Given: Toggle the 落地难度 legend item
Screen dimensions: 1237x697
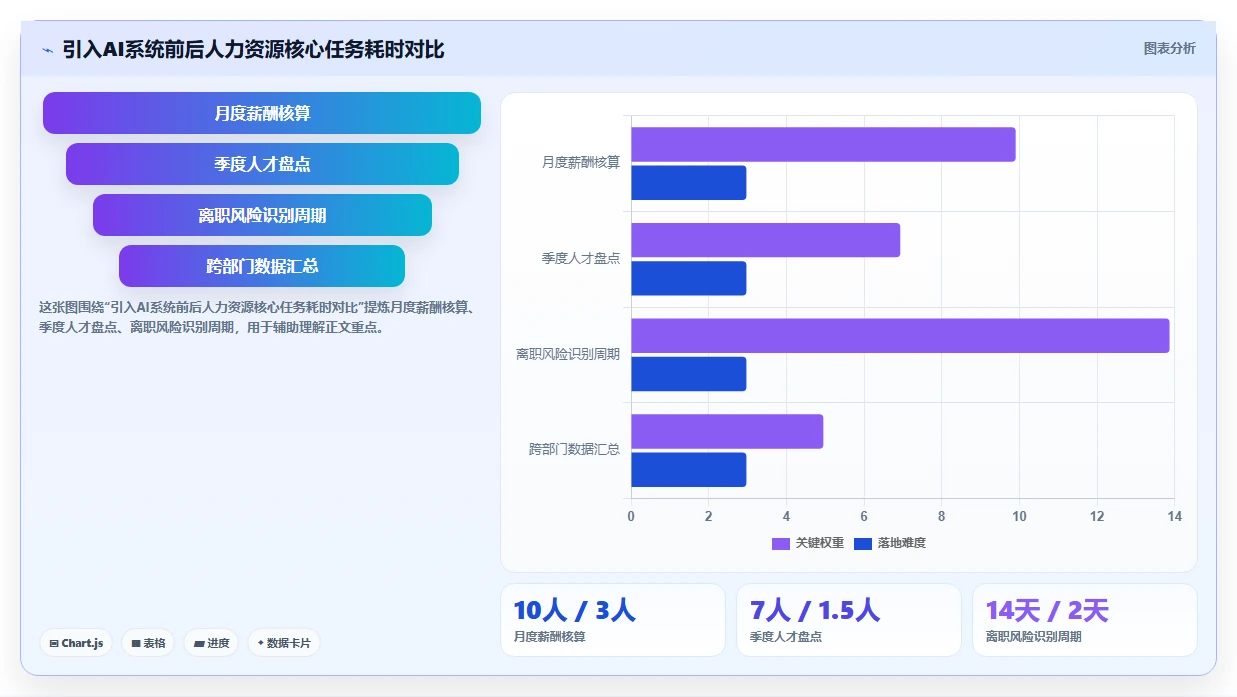Looking at the screenshot, I should [x=890, y=543].
